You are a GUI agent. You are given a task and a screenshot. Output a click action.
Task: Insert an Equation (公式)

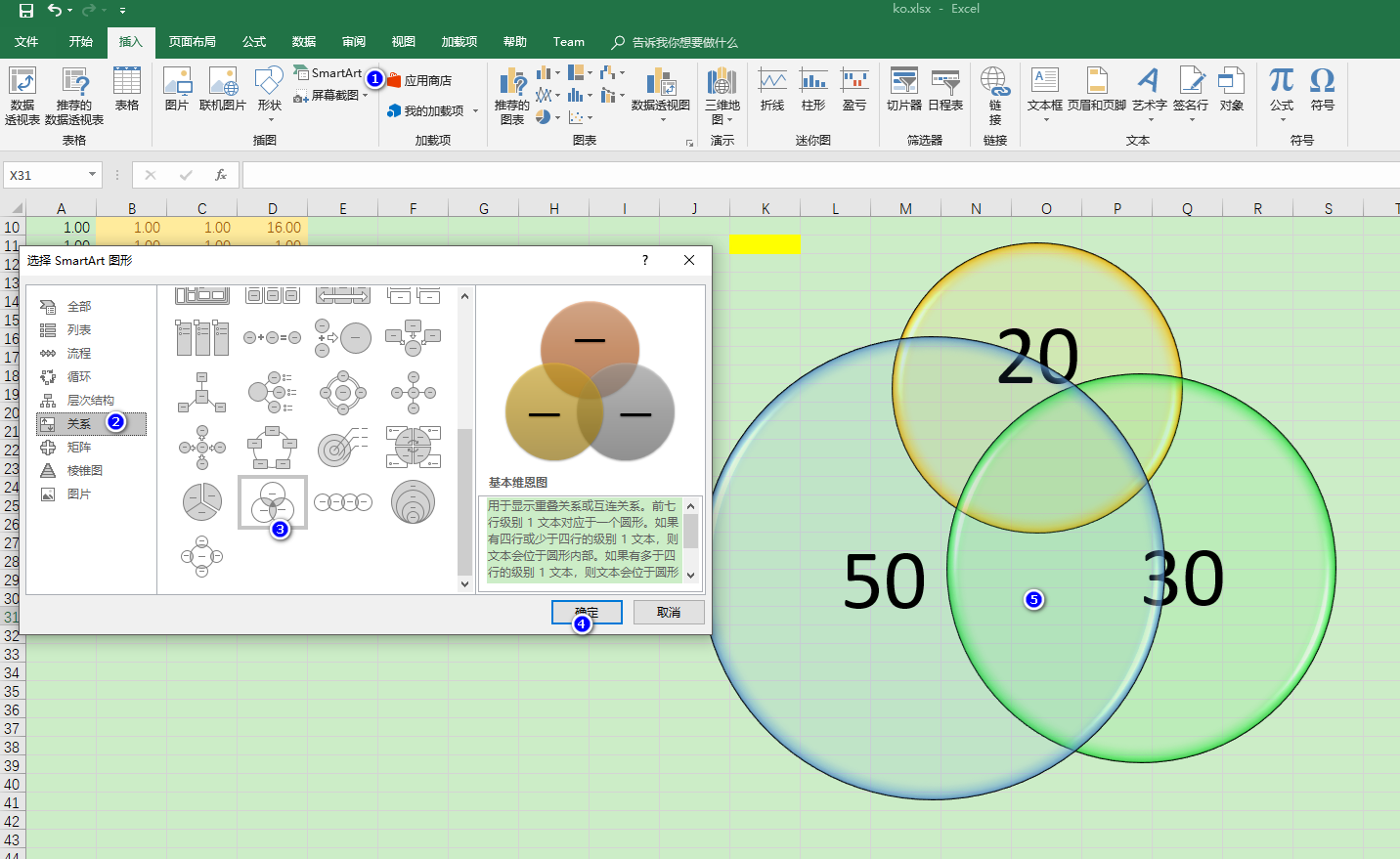[x=1282, y=94]
